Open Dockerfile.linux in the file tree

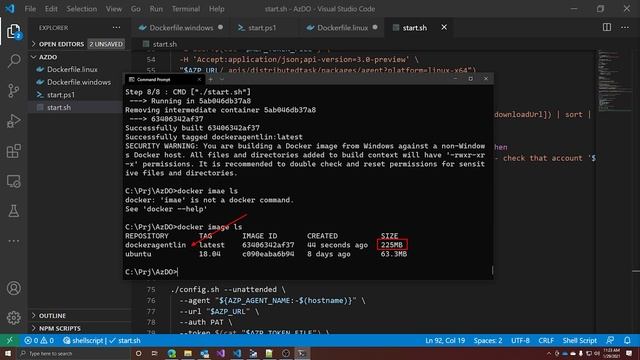79,69
